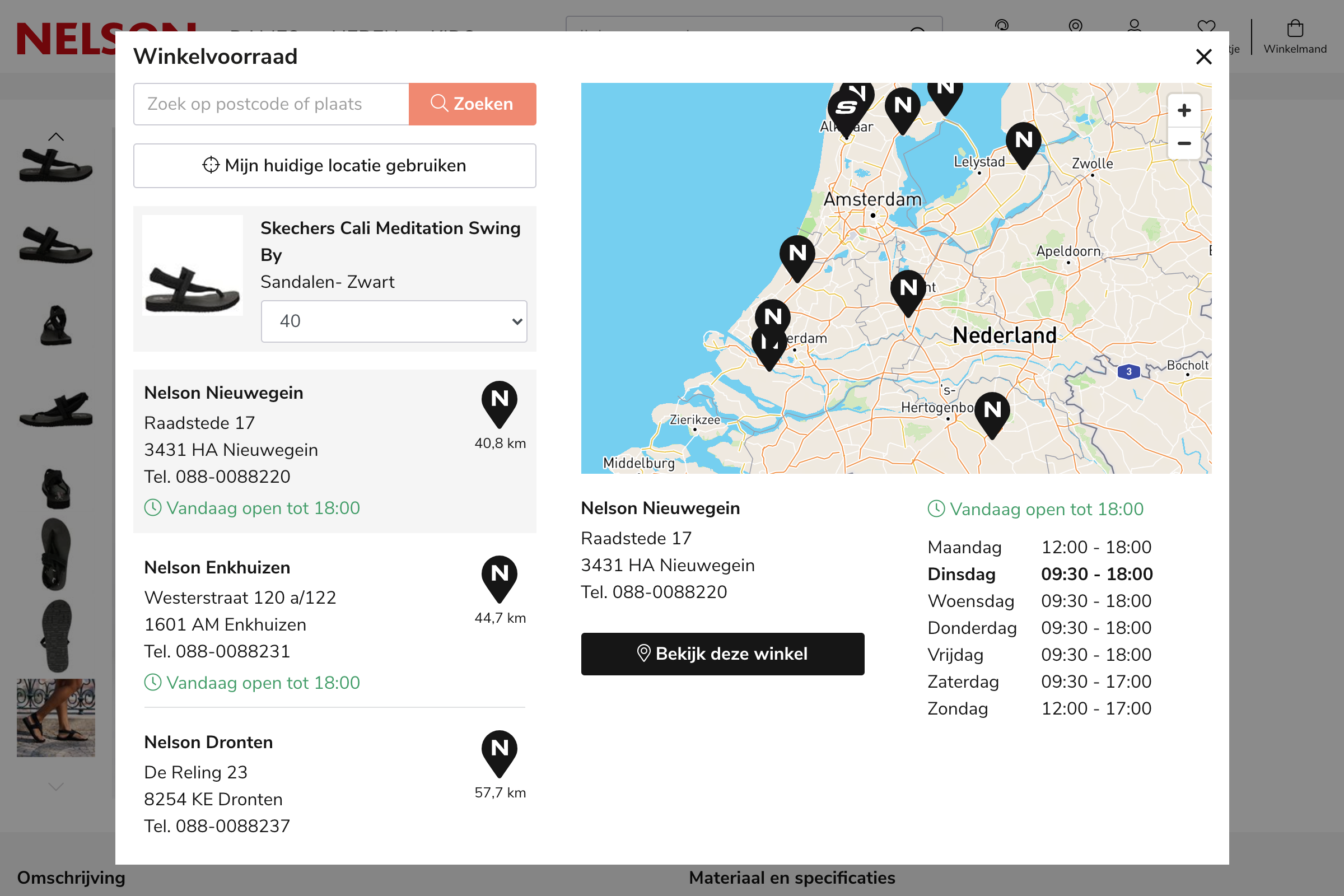Image resolution: width=1344 pixels, height=896 pixels.
Task: Zoom out on the map
Action: tap(1184, 143)
